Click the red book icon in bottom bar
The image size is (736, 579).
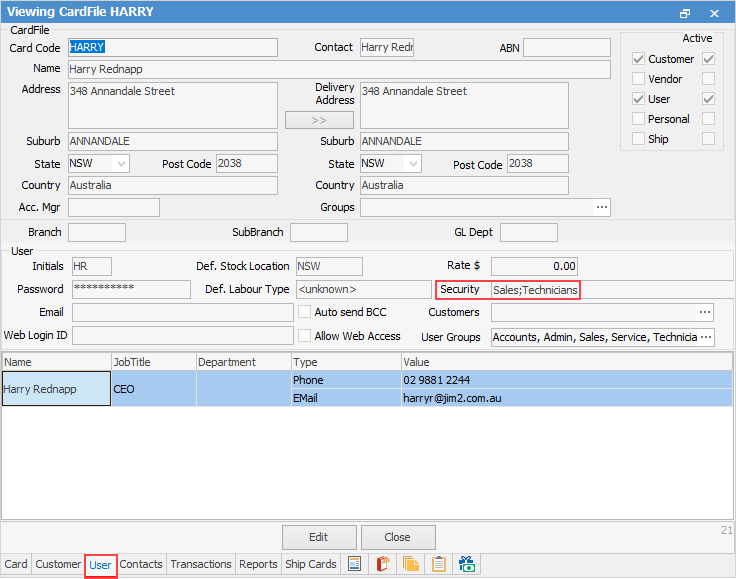pos(382,564)
